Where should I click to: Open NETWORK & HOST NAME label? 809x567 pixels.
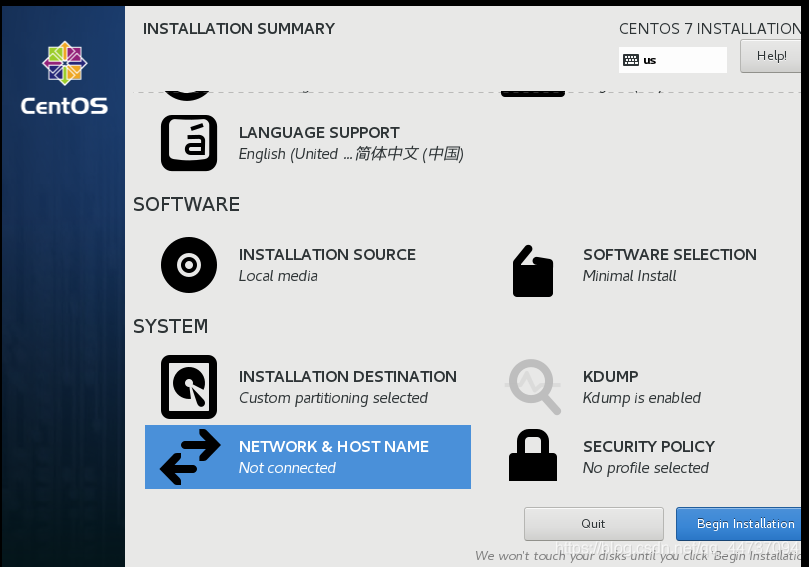point(334,446)
